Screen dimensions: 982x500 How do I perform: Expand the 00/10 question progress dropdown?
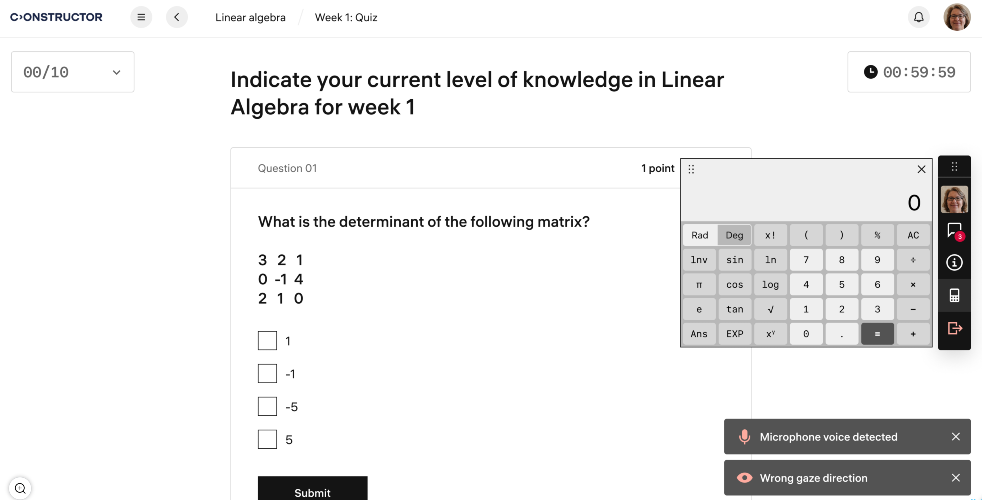72,72
